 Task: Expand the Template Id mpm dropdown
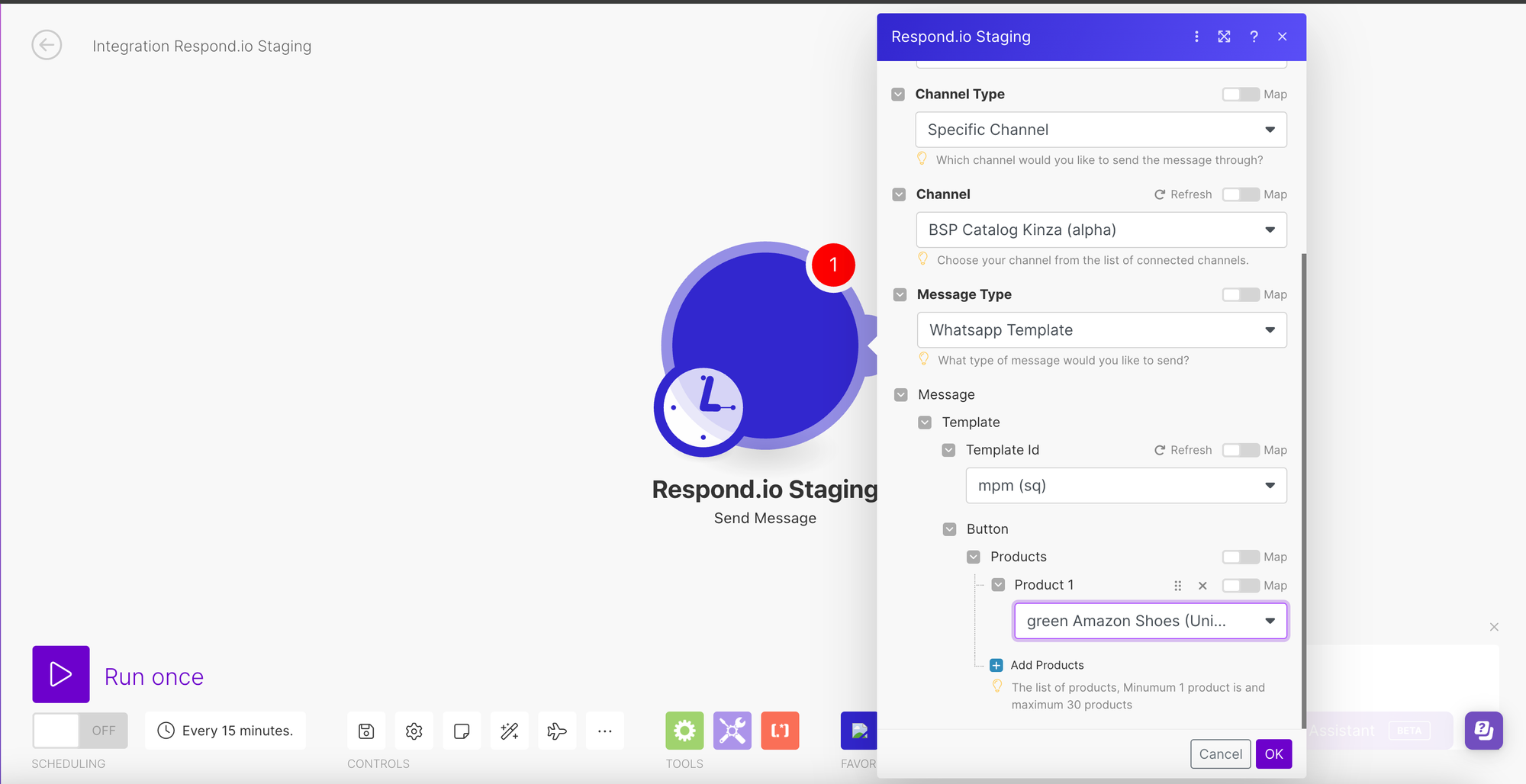[1125, 486]
